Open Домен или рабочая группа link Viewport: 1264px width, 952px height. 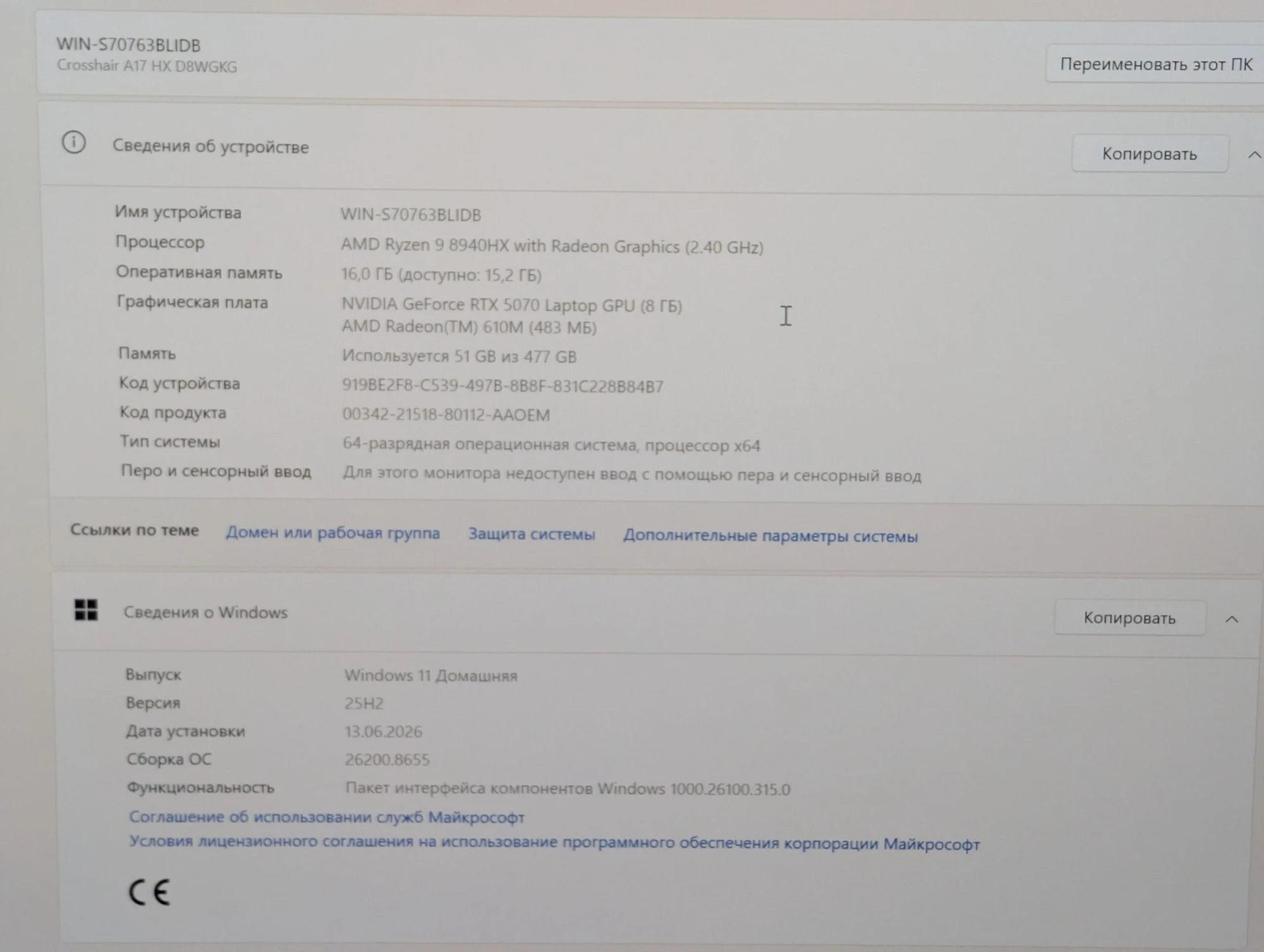pyautogui.click(x=333, y=533)
